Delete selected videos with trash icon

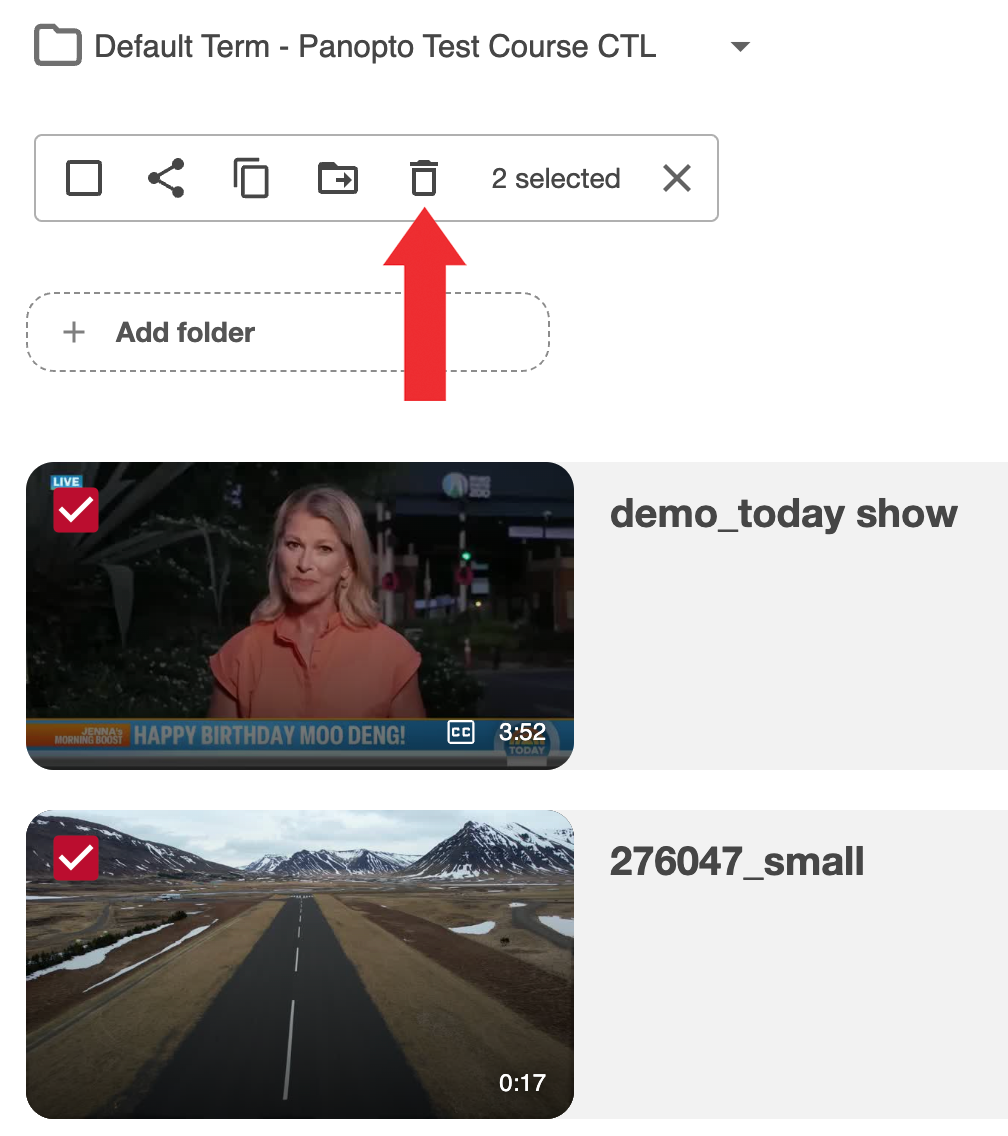424,178
